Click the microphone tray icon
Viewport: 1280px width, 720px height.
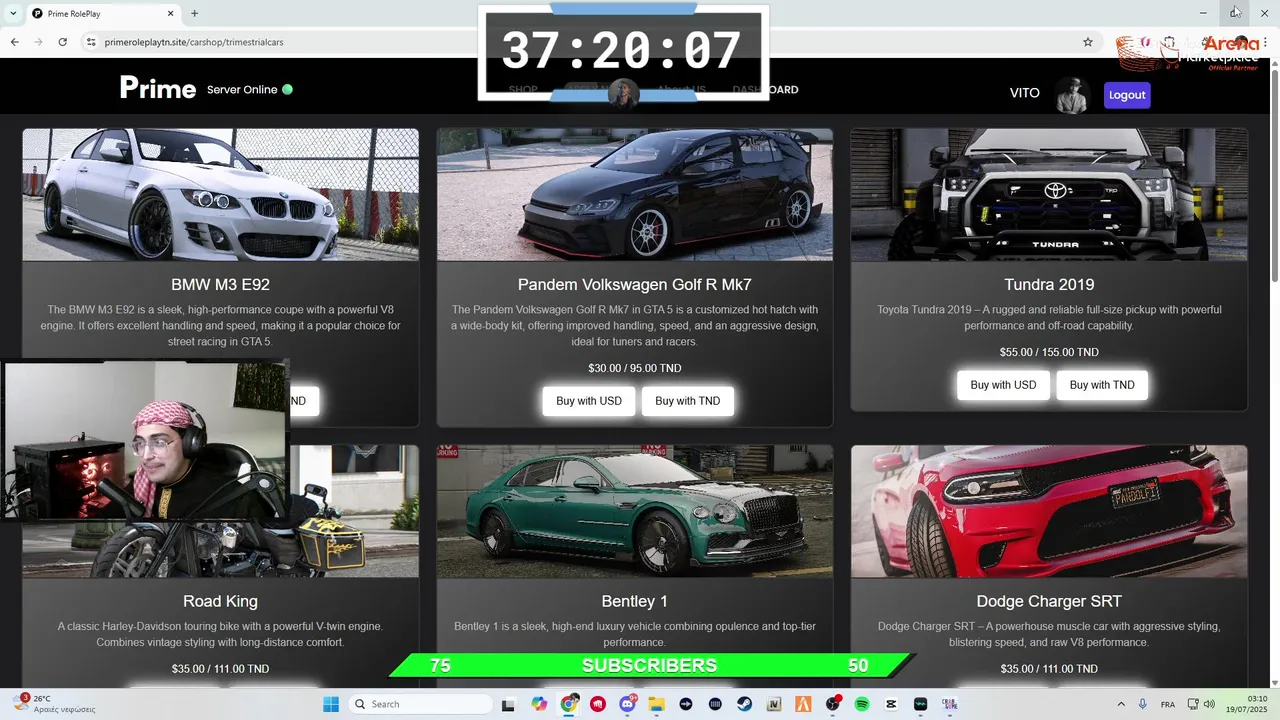[1142, 704]
